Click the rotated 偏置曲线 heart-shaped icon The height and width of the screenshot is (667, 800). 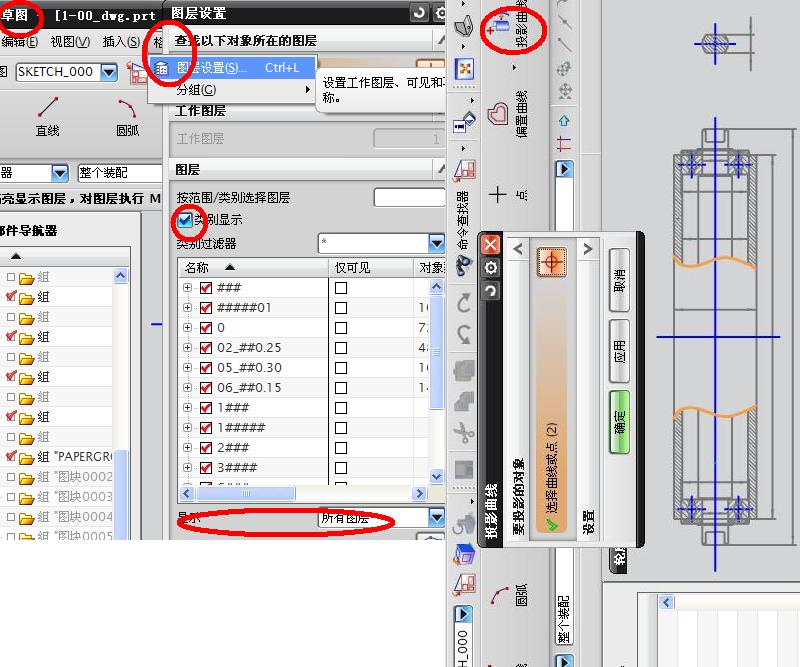(498, 113)
